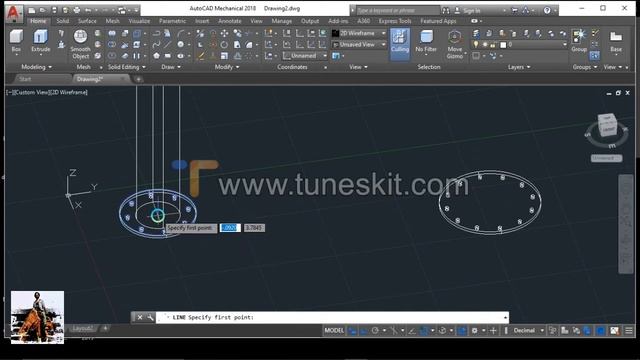This screenshot has height=360, width=640.
Task: Expand the Groups panel
Action: coord(585,67)
